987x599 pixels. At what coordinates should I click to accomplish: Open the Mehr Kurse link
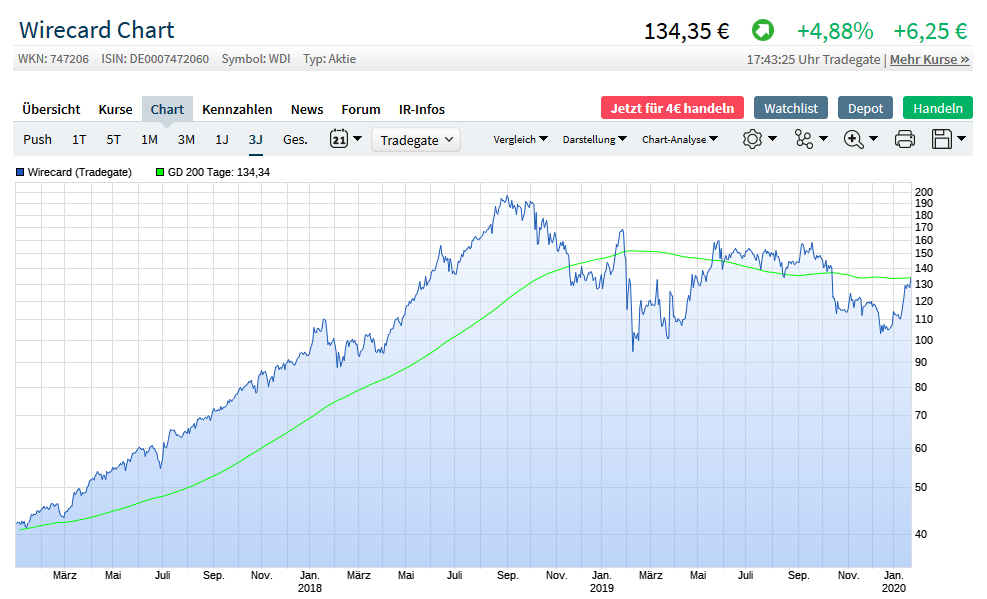coord(928,59)
